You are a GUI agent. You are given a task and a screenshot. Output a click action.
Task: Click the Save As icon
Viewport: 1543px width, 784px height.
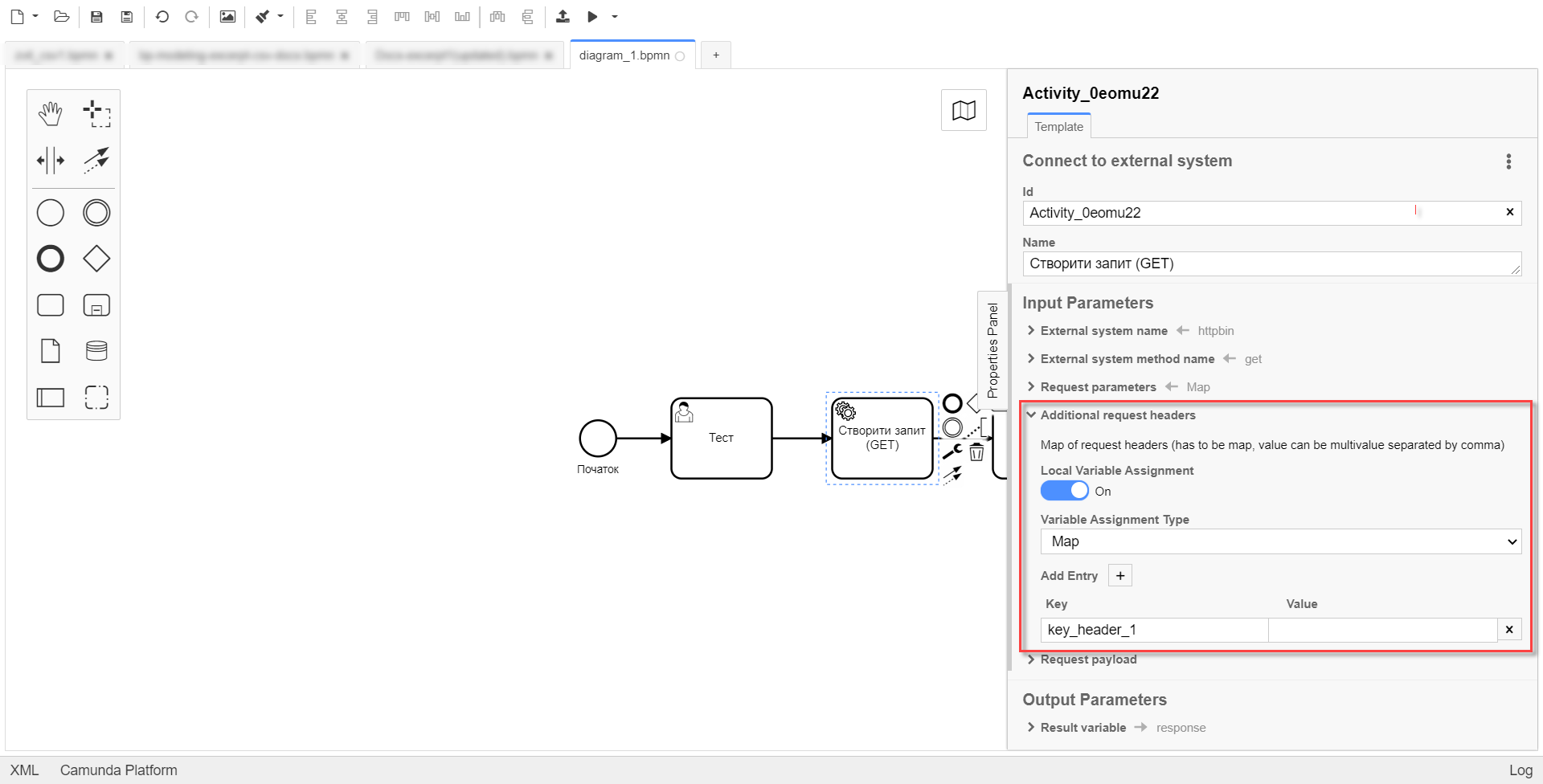pyautogui.click(x=126, y=16)
